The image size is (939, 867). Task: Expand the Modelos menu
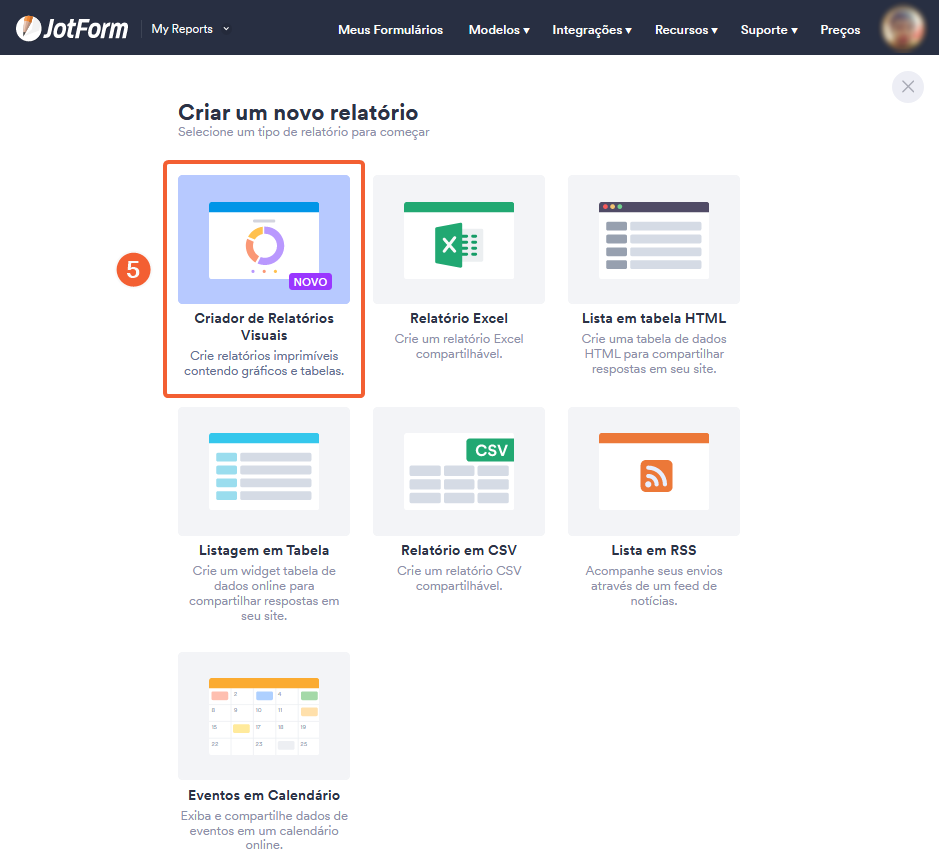point(499,29)
